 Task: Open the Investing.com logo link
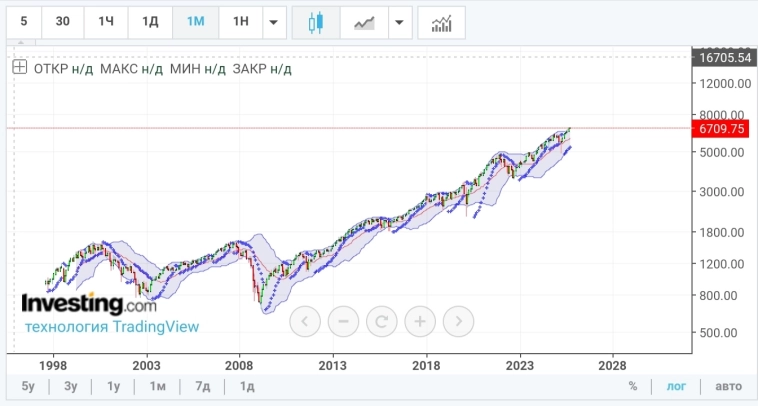[89, 303]
